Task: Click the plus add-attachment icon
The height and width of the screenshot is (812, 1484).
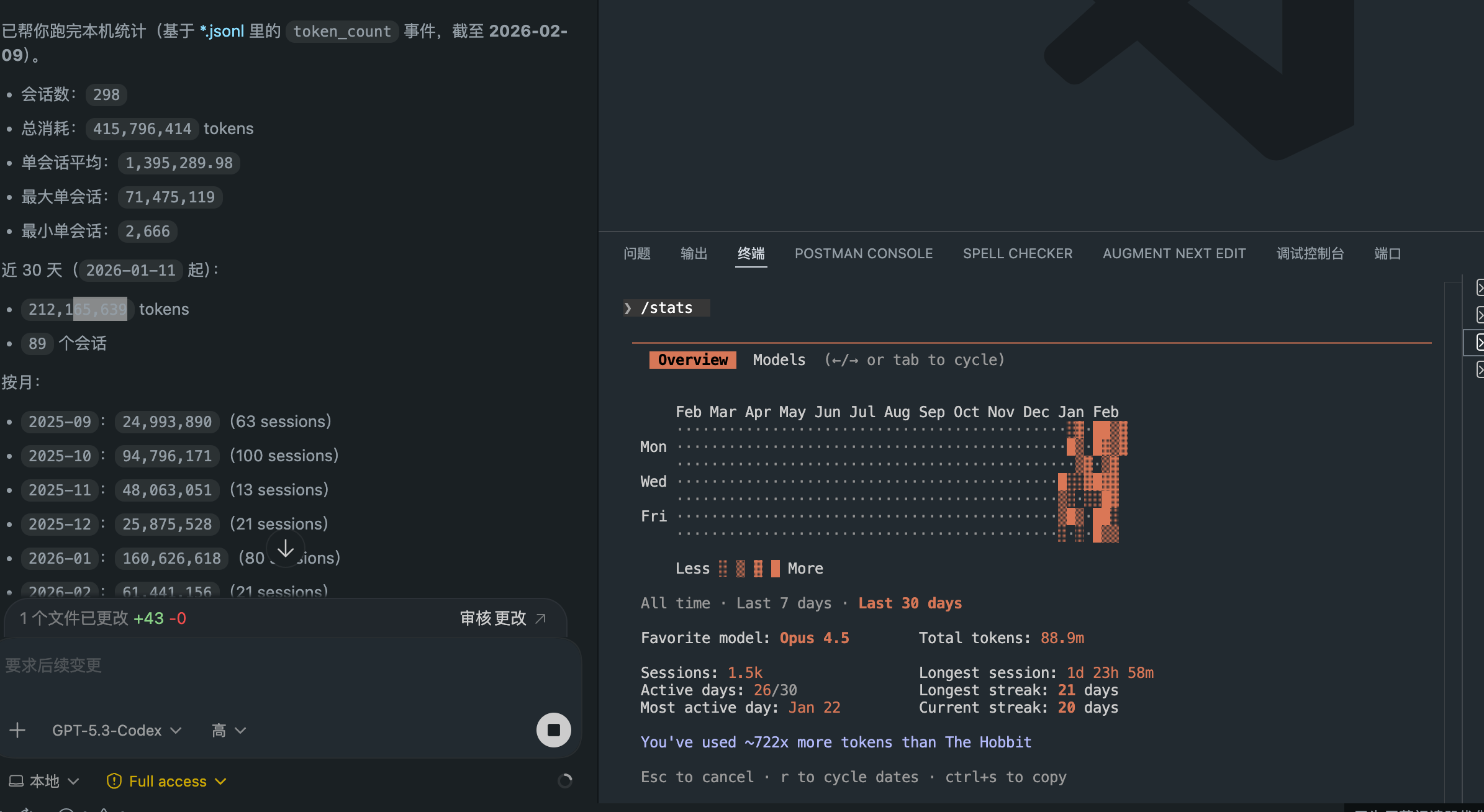Action: click(17, 730)
